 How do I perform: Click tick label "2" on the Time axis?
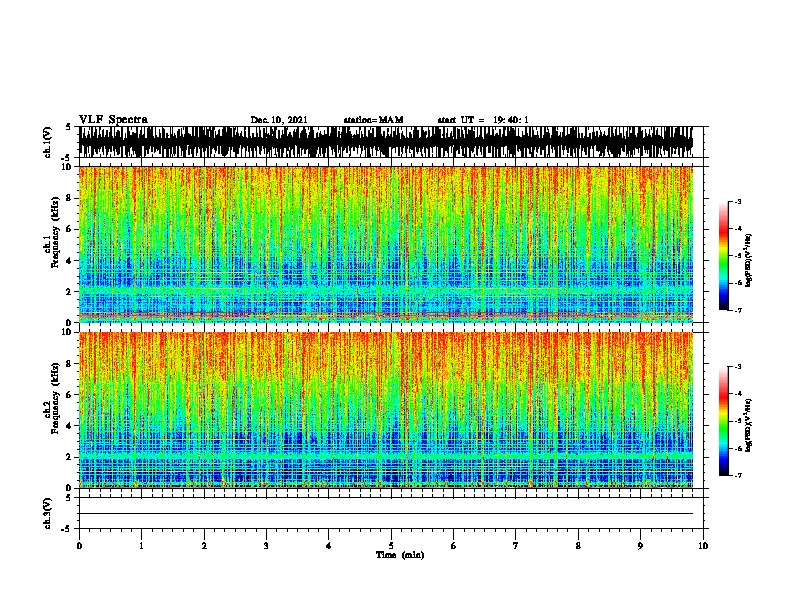pyautogui.click(x=204, y=546)
